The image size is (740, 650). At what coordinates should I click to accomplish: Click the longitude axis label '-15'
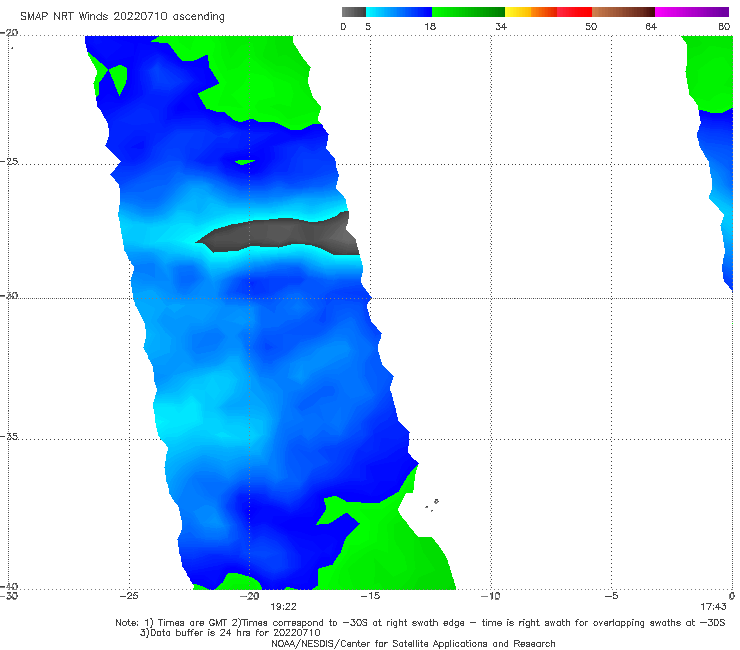(x=370, y=596)
